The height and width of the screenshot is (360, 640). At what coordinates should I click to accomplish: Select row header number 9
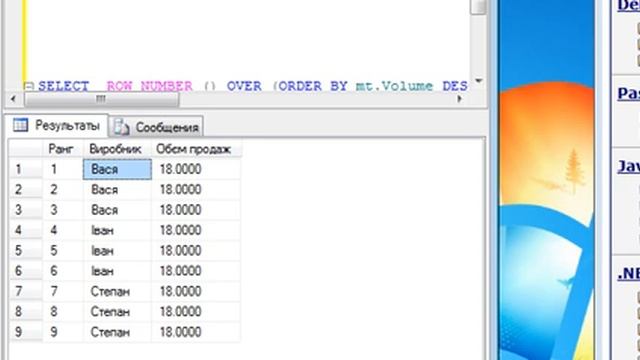tap(25, 332)
